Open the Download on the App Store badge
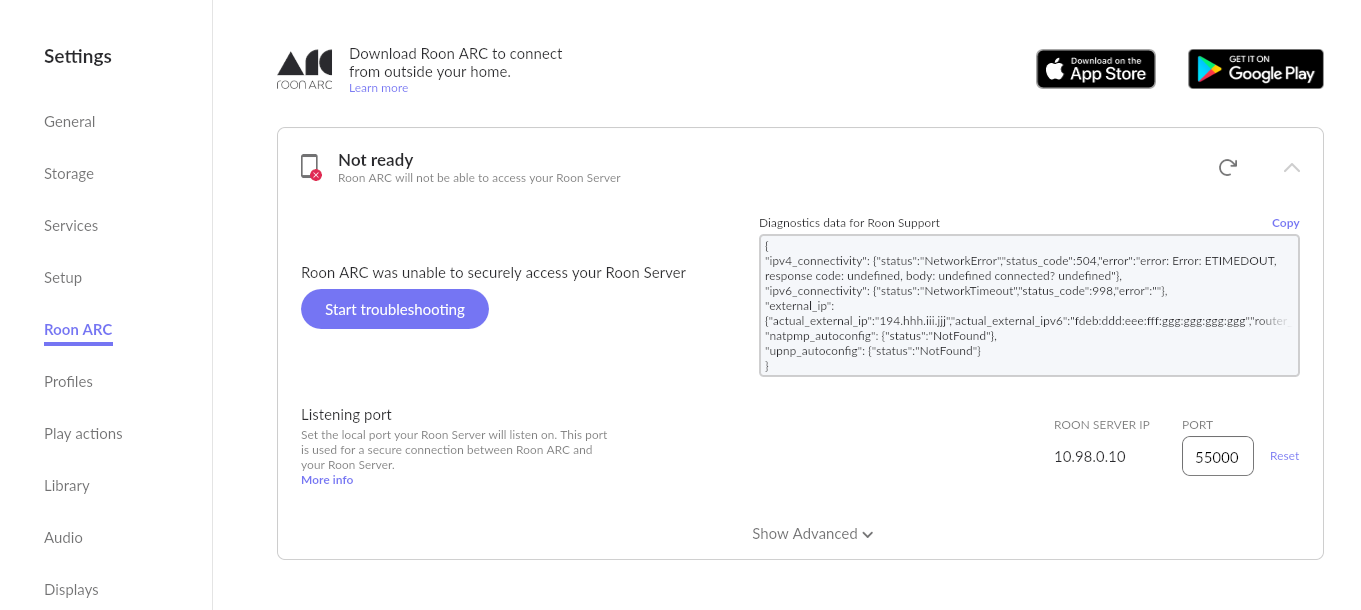The height and width of the screenshot is (610, 1361). 1096,69
